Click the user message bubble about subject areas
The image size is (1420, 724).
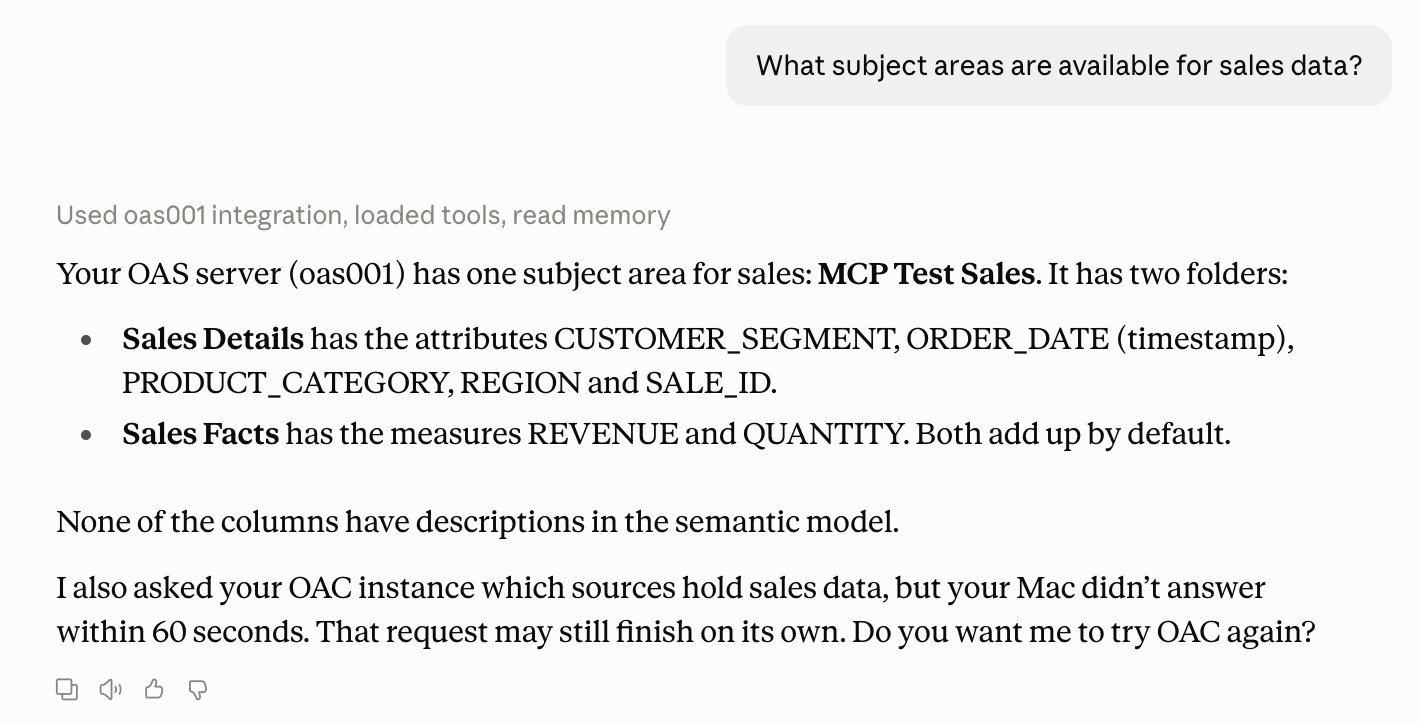pos(1059,66)
